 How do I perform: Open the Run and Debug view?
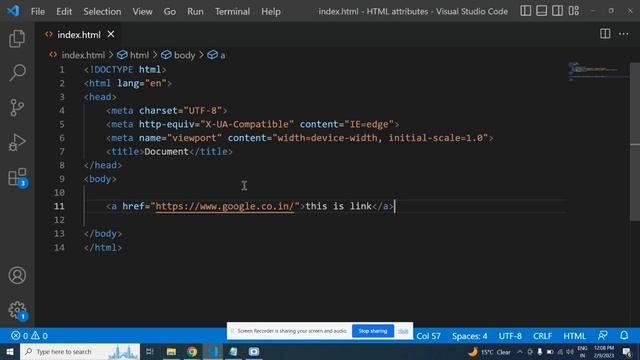[17, 142]
